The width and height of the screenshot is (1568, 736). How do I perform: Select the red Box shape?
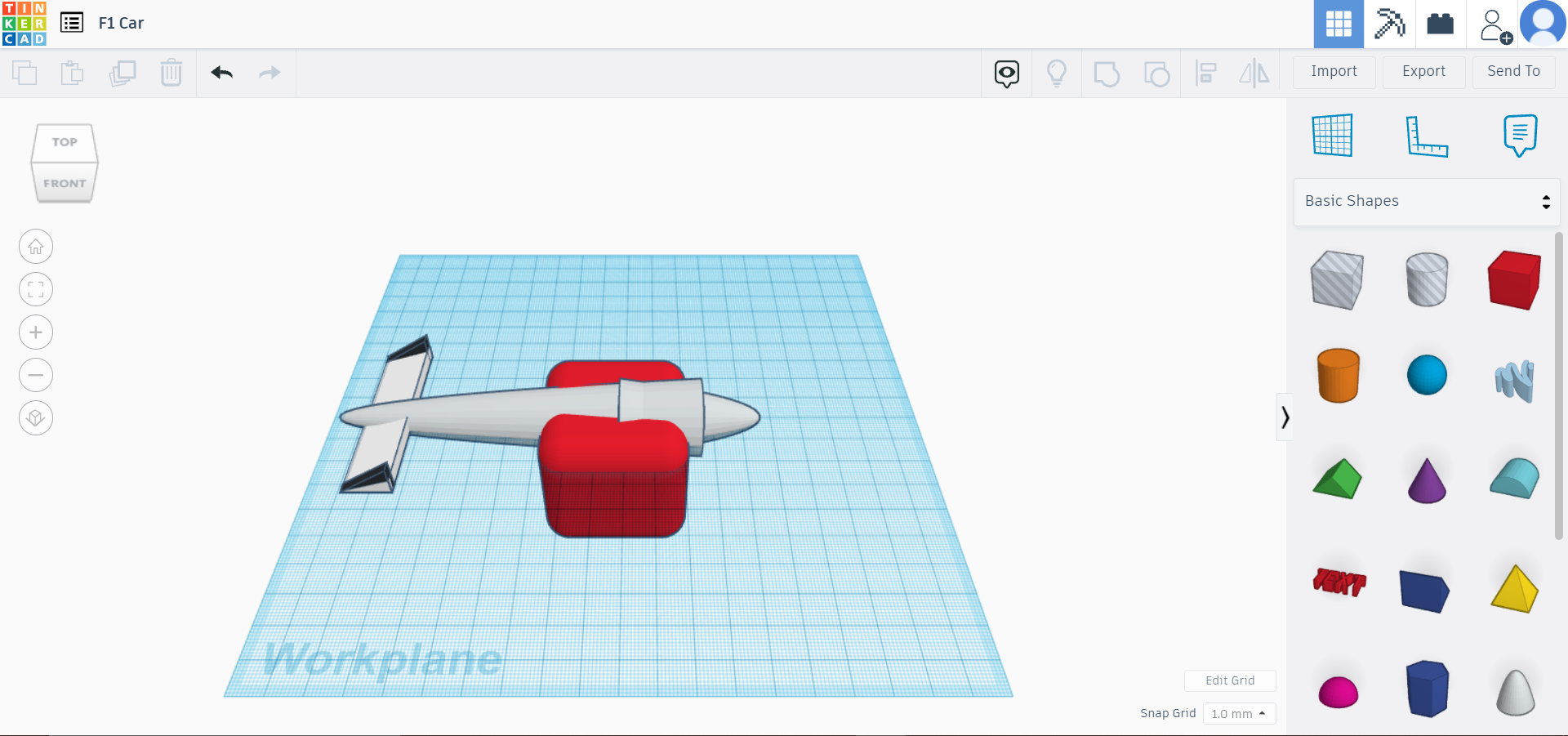click(1515, 280)
